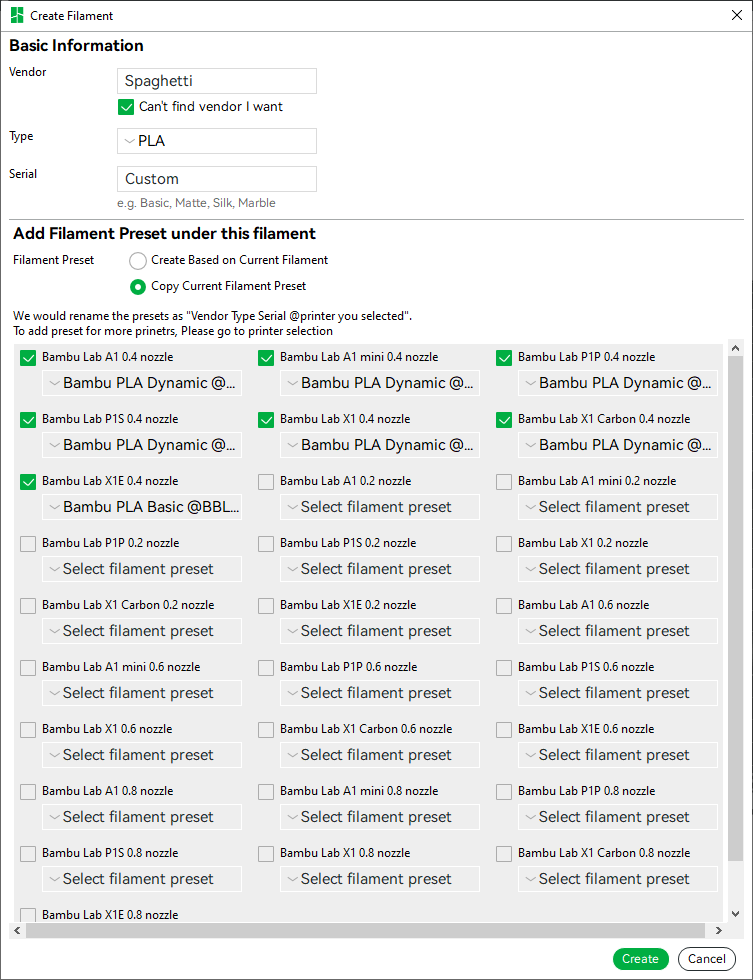
Task: Enable Bambu Lab A1 0.2 nozzle checkbox
Action: click(x=266, y=482)
